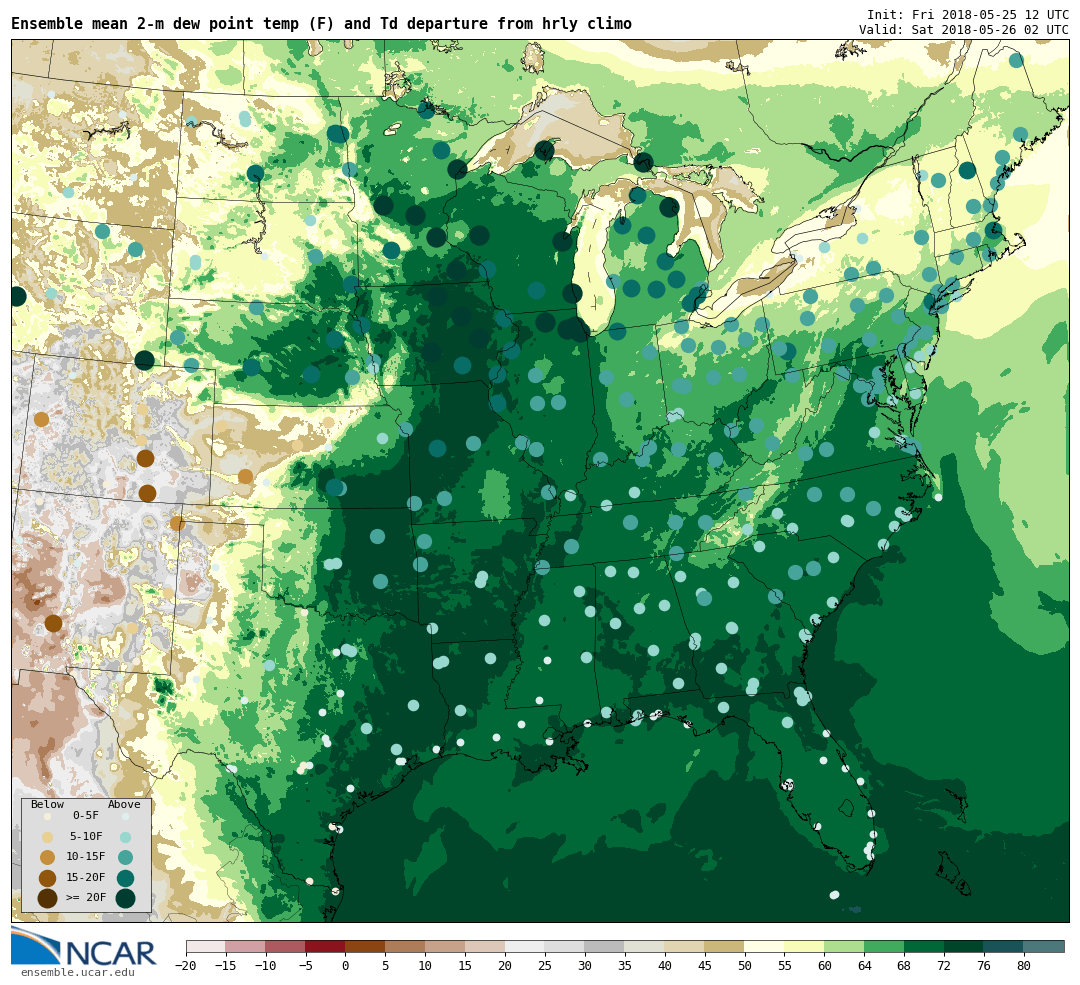Click the green colorbar swatch between 64 and 68
Screen dimensions: 1080x985
884,946
